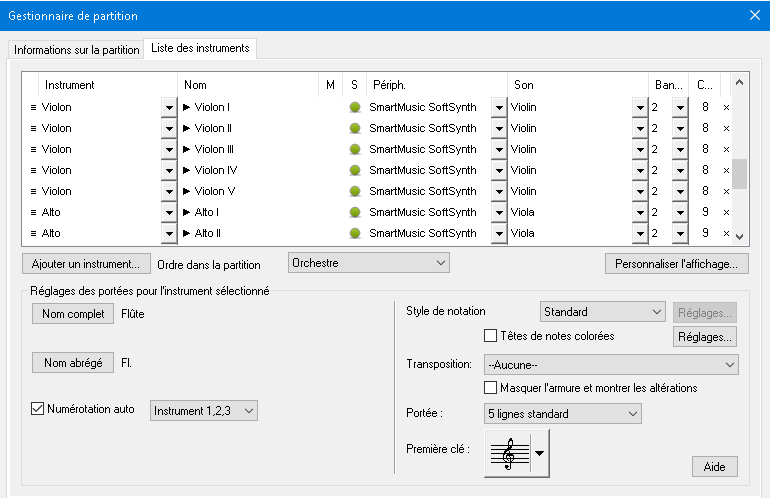Click the drag handle of Alto I row
Viewport: 770px width, 498px height.
33,212
